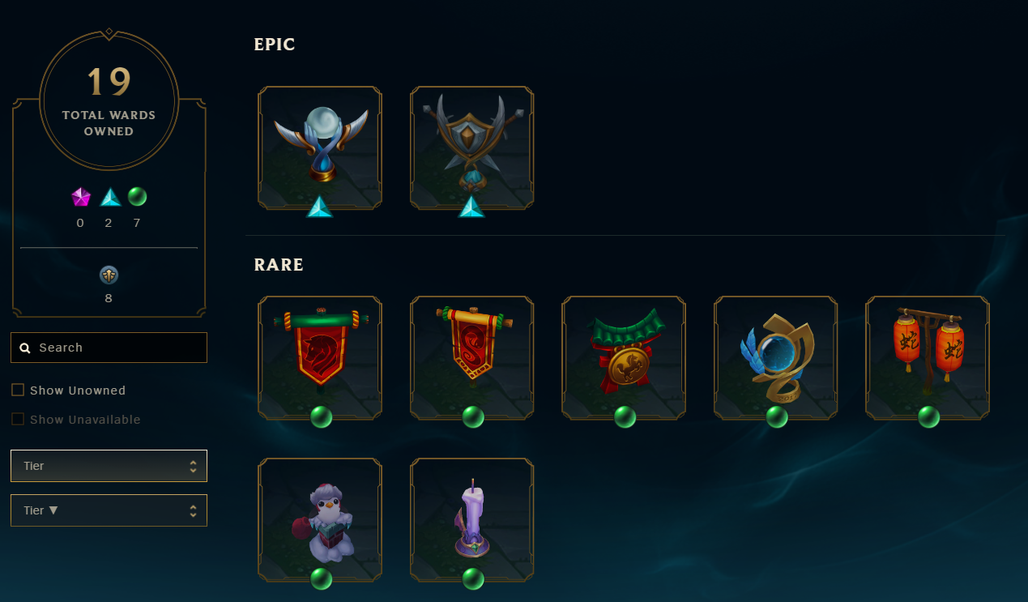Viewport: 1028px width, 602px height.
Task: Click the magnifier icon in Search box
Action: [x=25, y=348]
